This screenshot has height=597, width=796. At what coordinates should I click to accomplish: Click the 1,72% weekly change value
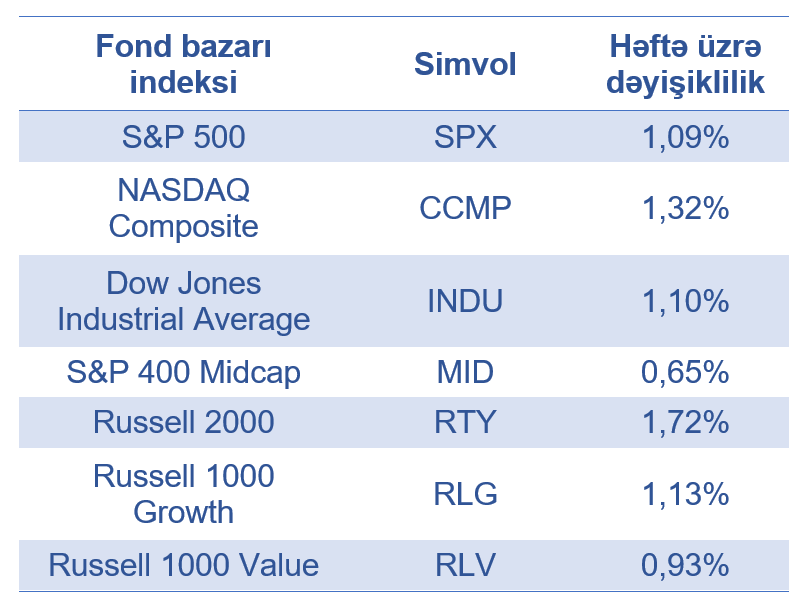pyautogui.click(x=685, y=422)
